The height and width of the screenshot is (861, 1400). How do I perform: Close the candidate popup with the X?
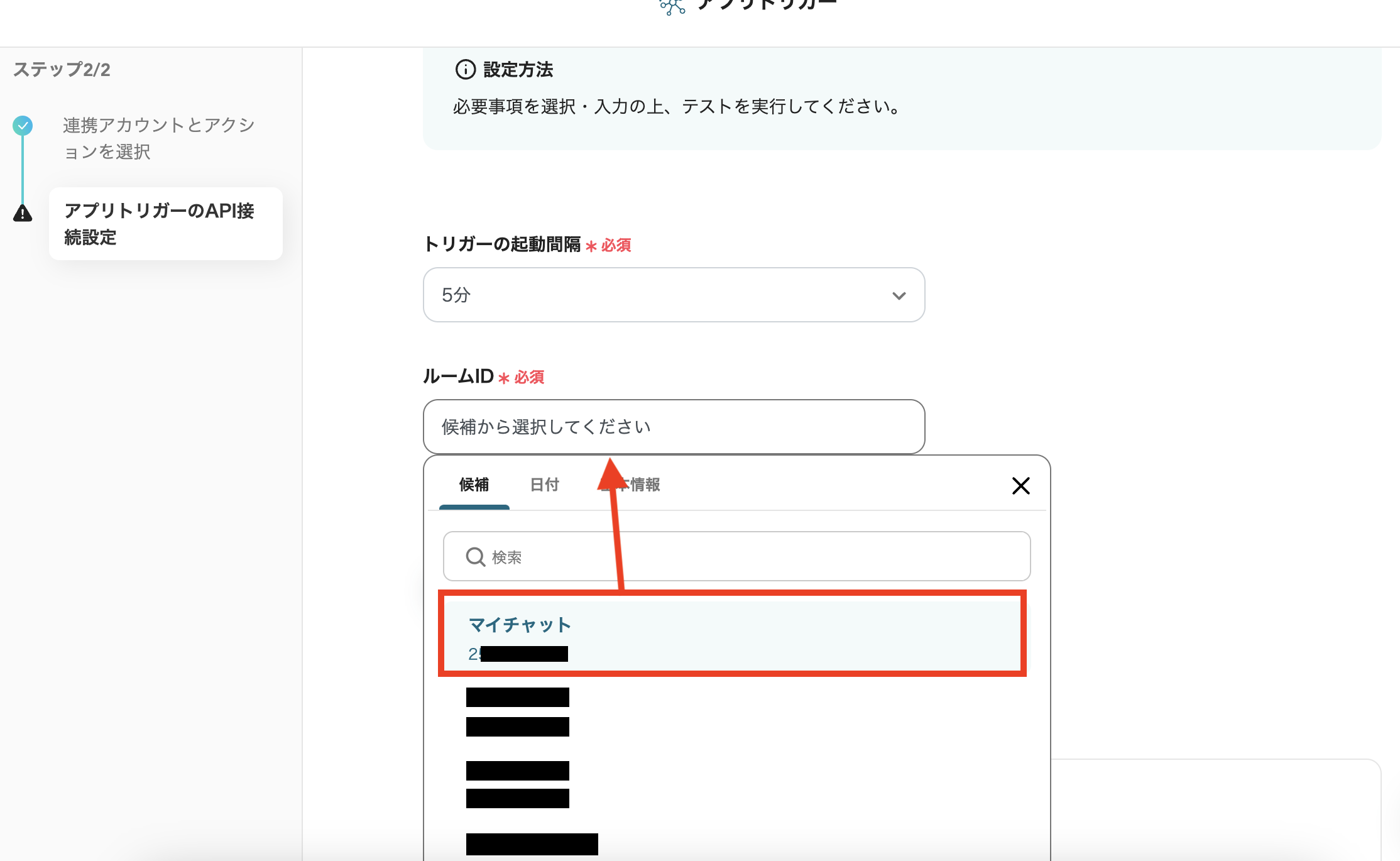pyautogui.click(x=1020, y=485)
